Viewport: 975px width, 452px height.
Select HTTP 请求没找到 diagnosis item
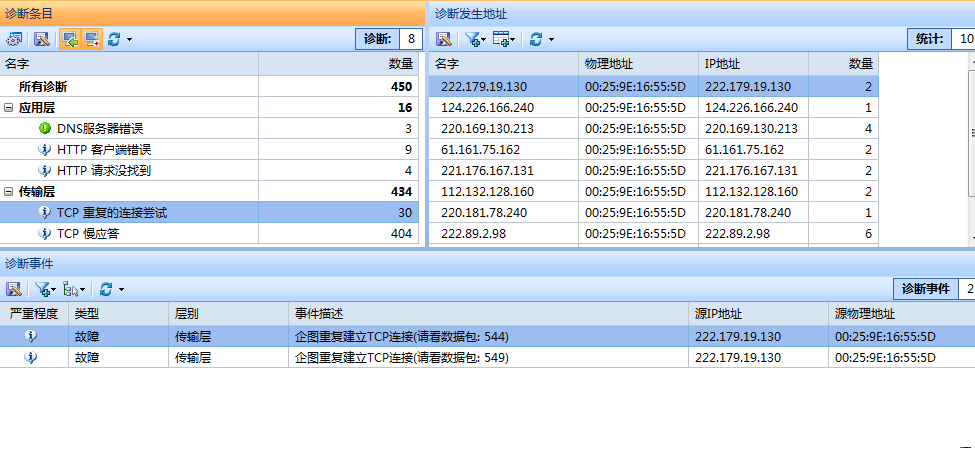click(x=209, y=170)
